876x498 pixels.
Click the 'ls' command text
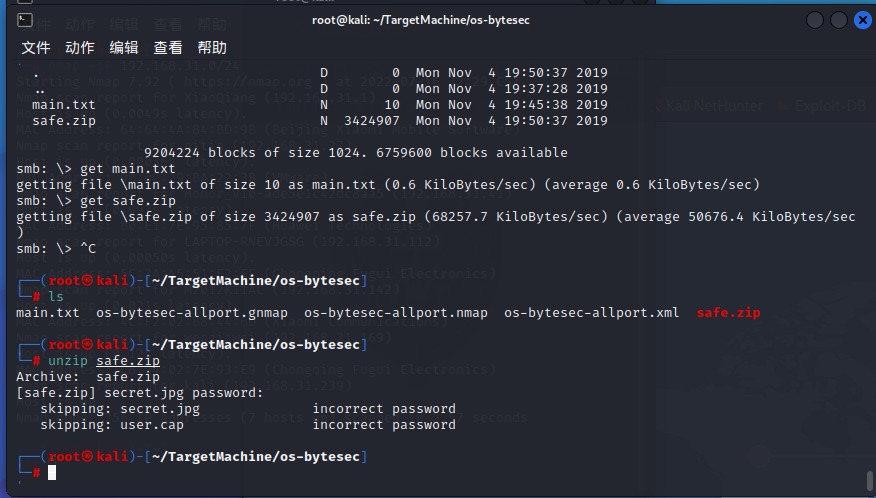click(56, 297)
